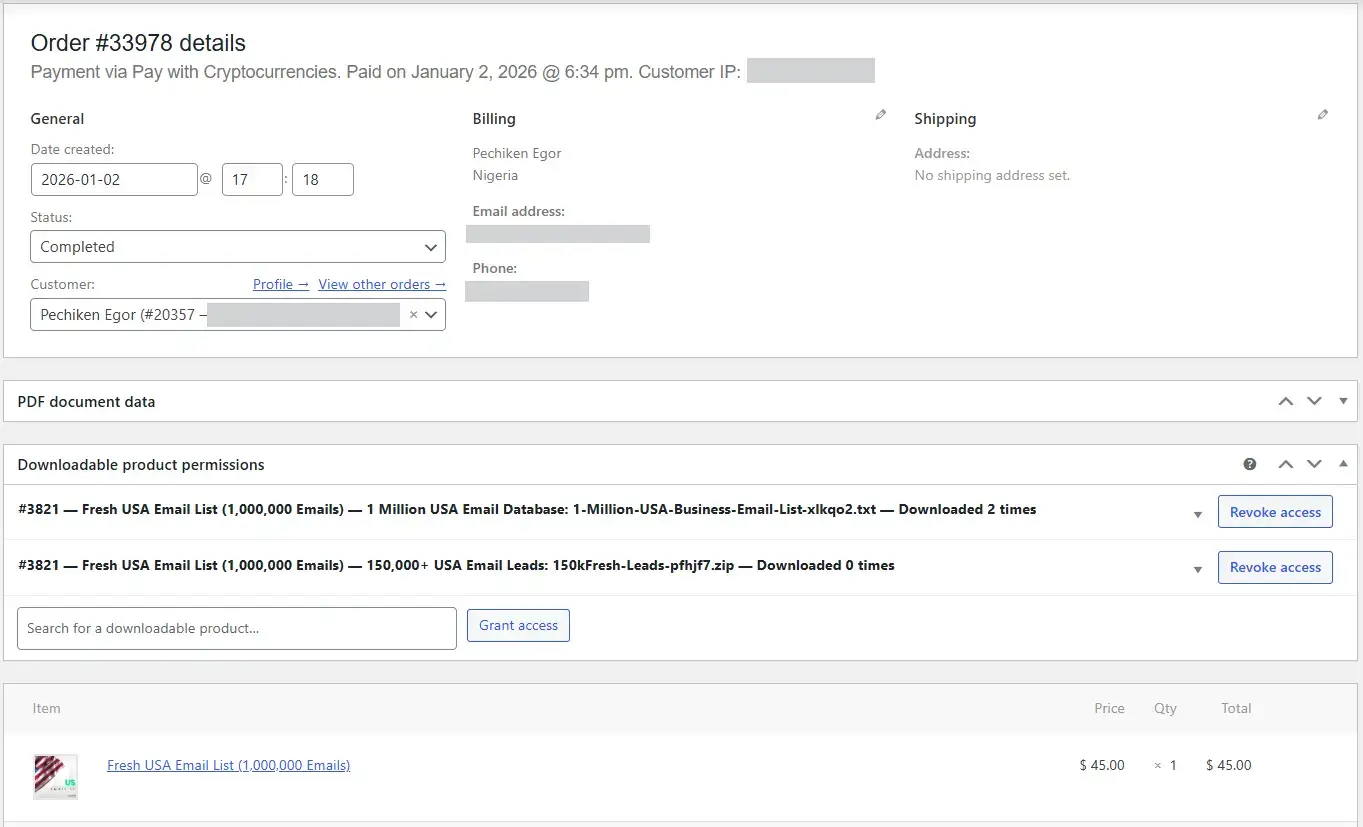This screenshot has height=827, width=1363.
Task: Move Downloadable product permissions panel up
Action: [1285, 464]
